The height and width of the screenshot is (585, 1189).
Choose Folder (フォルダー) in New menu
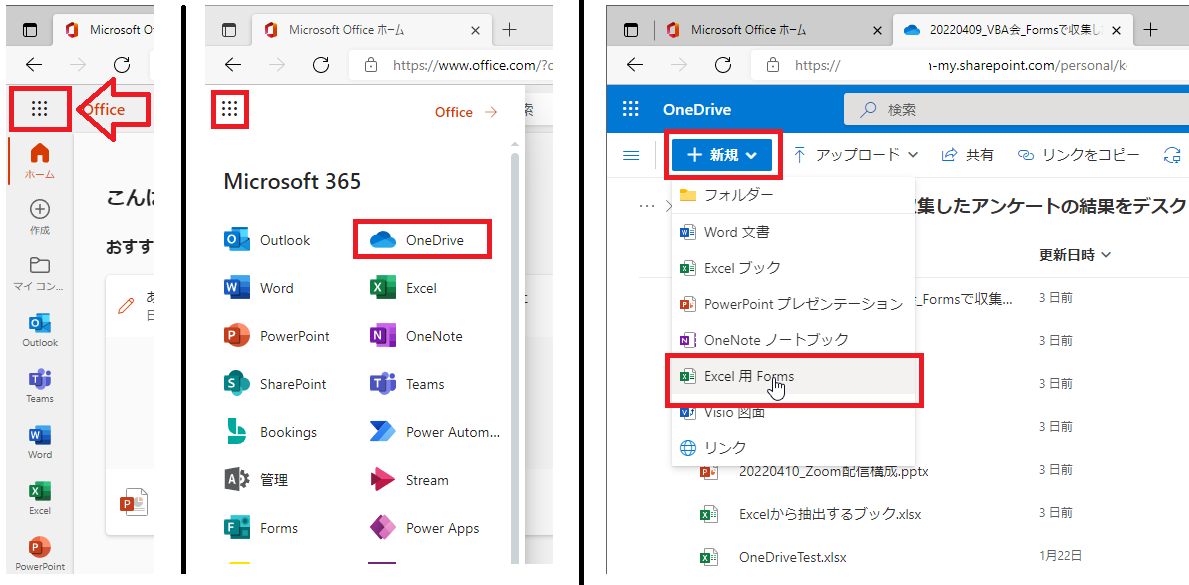(x=793, y=196)
